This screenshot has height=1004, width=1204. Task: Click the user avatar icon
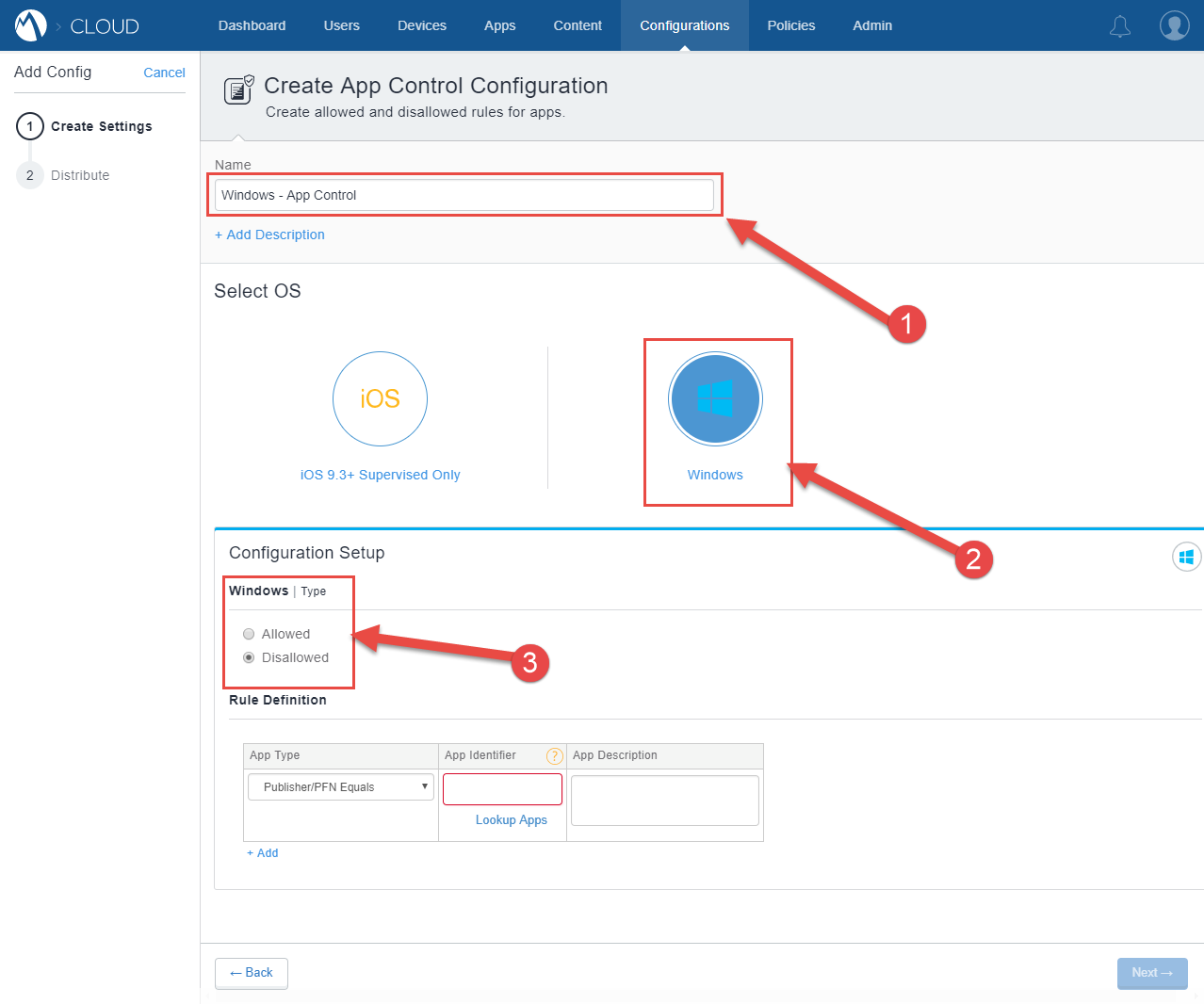[x=1174, y=25]
